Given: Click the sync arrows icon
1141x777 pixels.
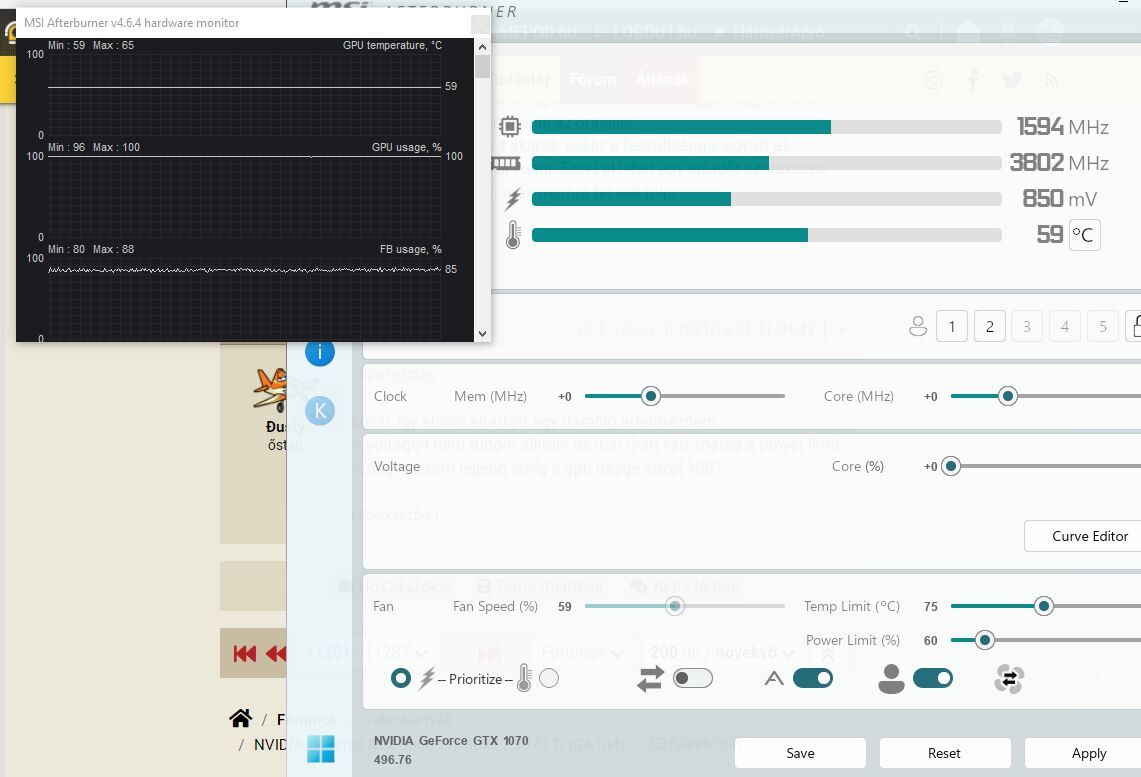Looking at the screenshot, I should pos(651,679).
